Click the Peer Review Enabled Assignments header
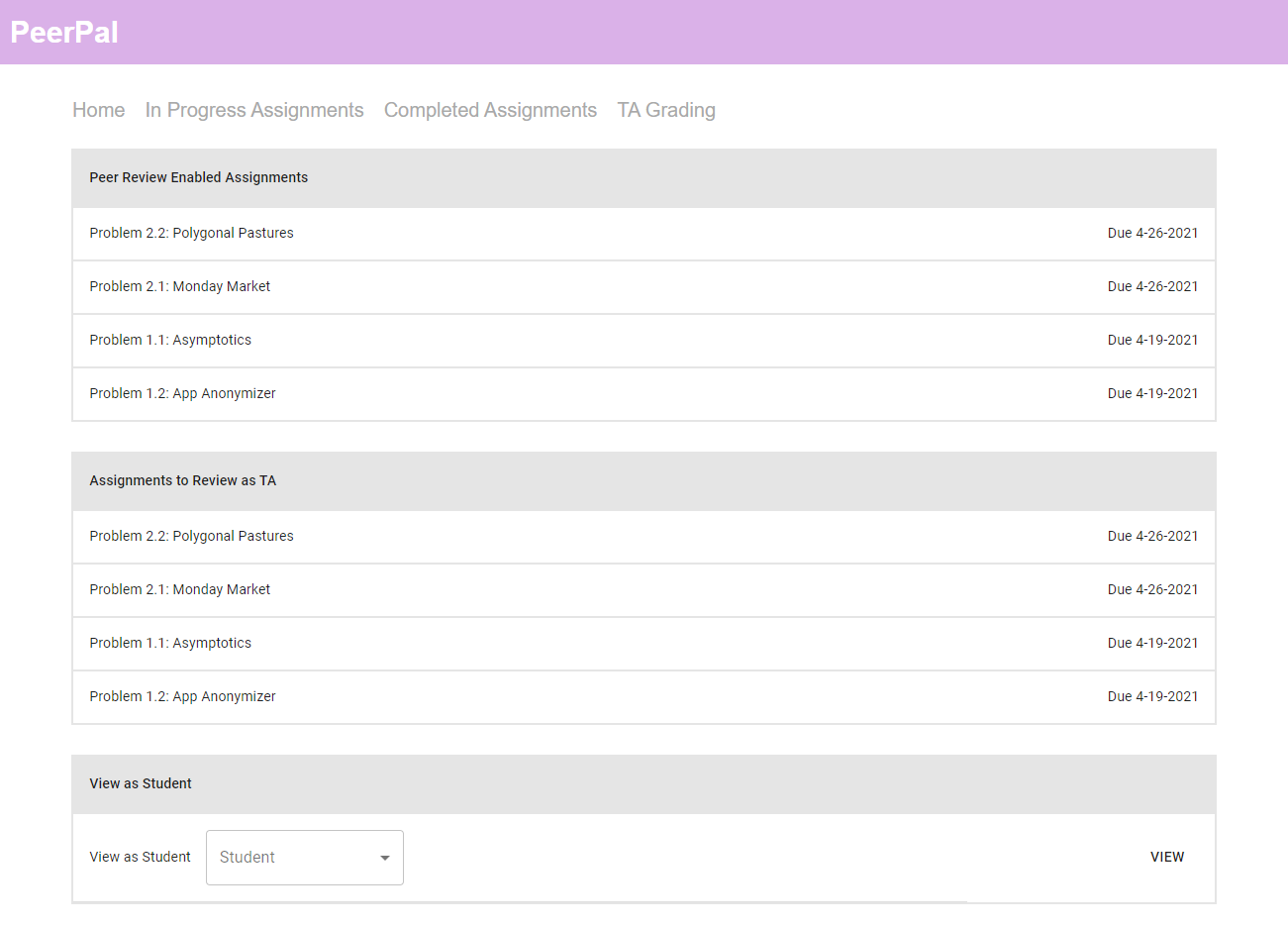 tap(198, 177)
